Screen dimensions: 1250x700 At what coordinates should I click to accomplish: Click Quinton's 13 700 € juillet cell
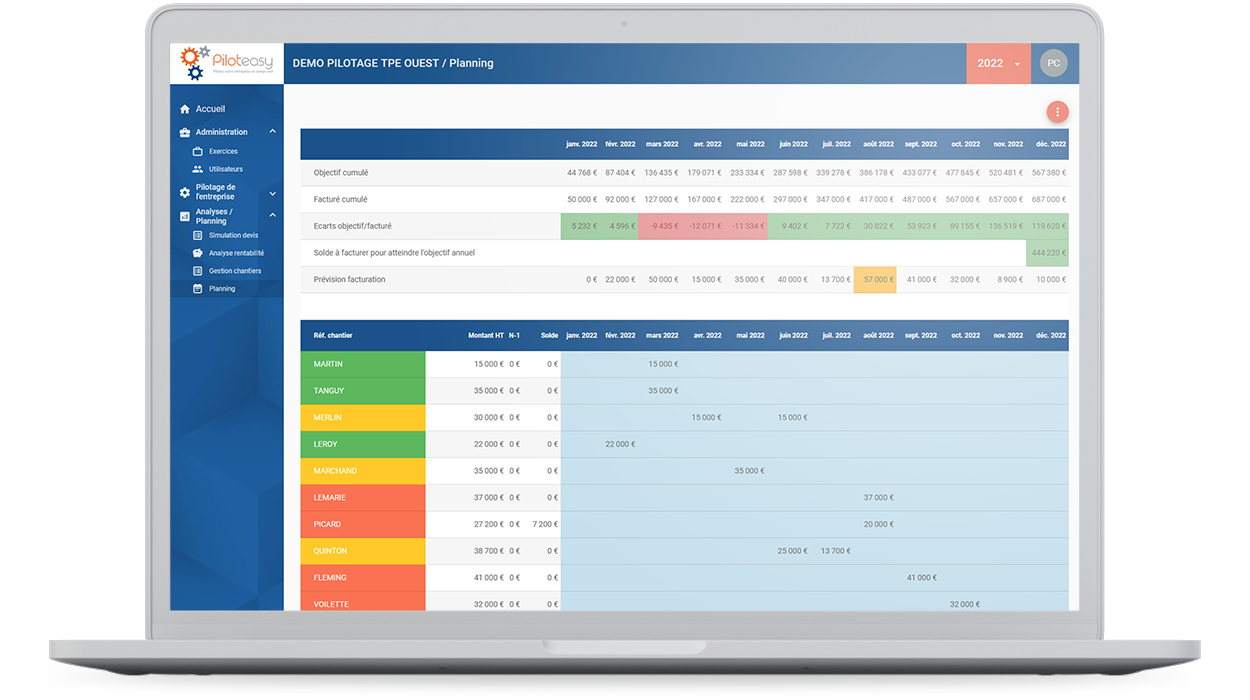pos(835,551)
